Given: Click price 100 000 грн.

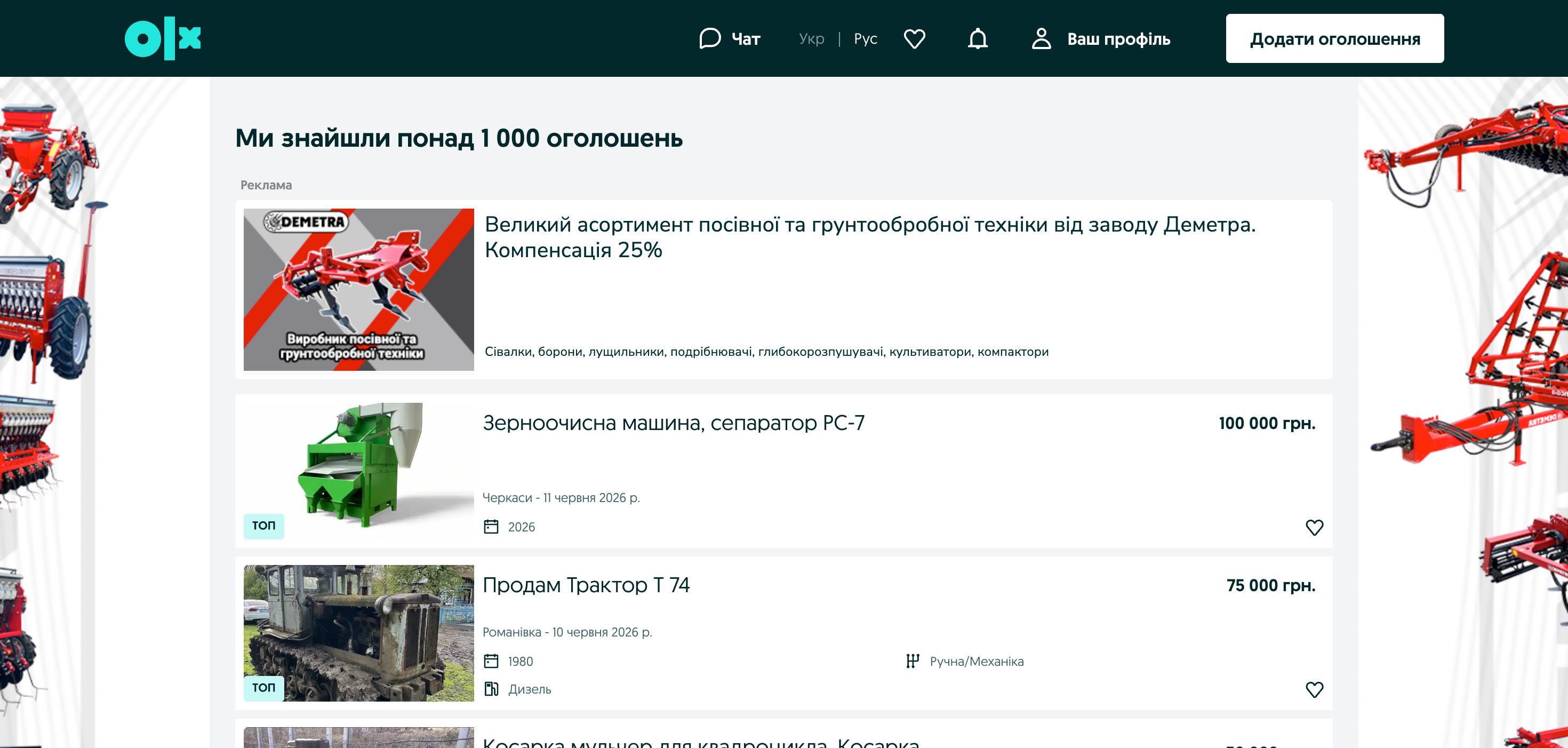Looking at the screenshot, I should 1267,423.
